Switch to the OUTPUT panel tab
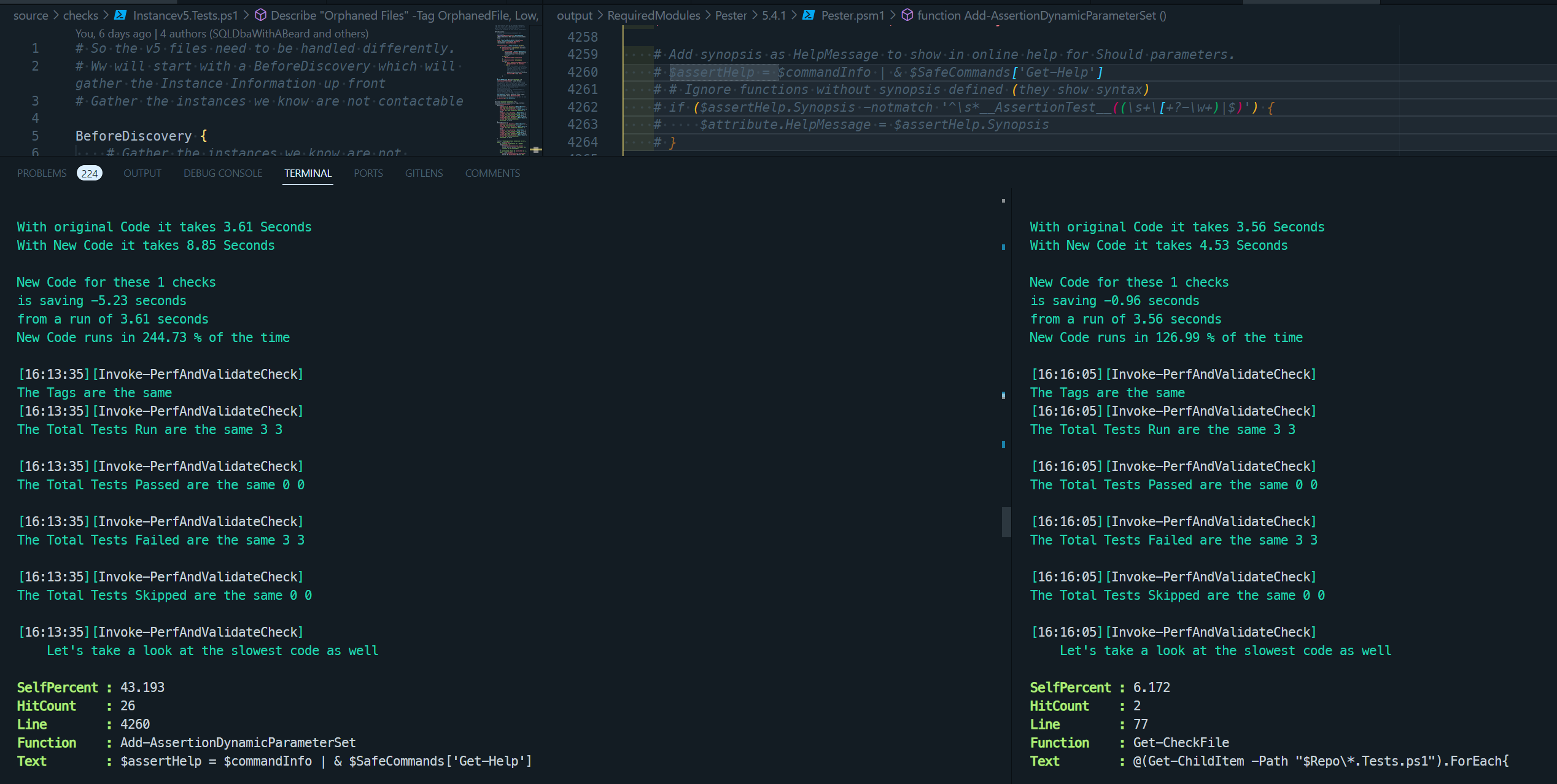Image resolution: width=1557 pixels, height=784 pixels. (x=142, y=173)
